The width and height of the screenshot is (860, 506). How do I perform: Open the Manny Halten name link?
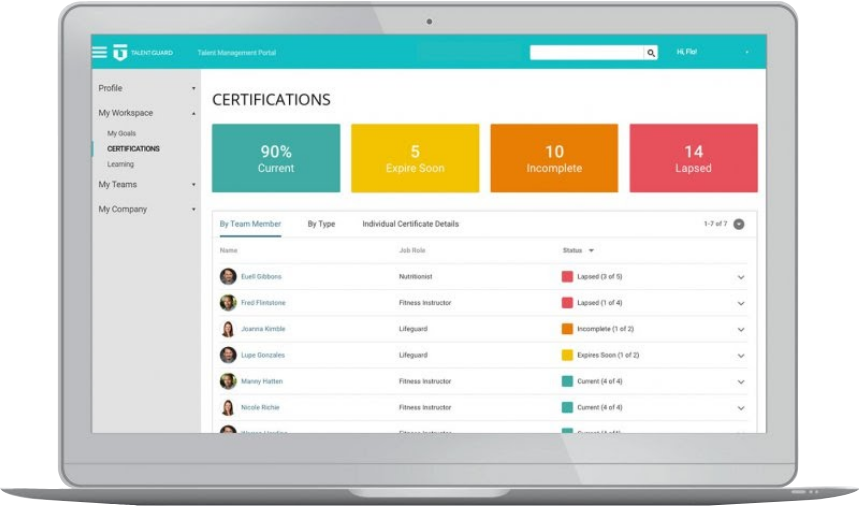[261, 381]
